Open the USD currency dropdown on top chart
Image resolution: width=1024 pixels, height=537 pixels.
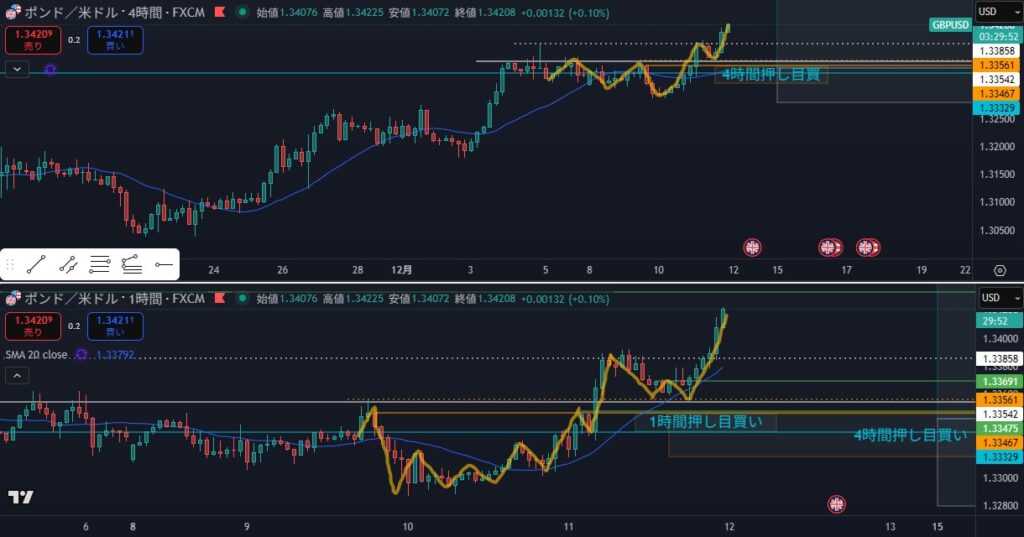pyautogui.click(x=997, y=12)
